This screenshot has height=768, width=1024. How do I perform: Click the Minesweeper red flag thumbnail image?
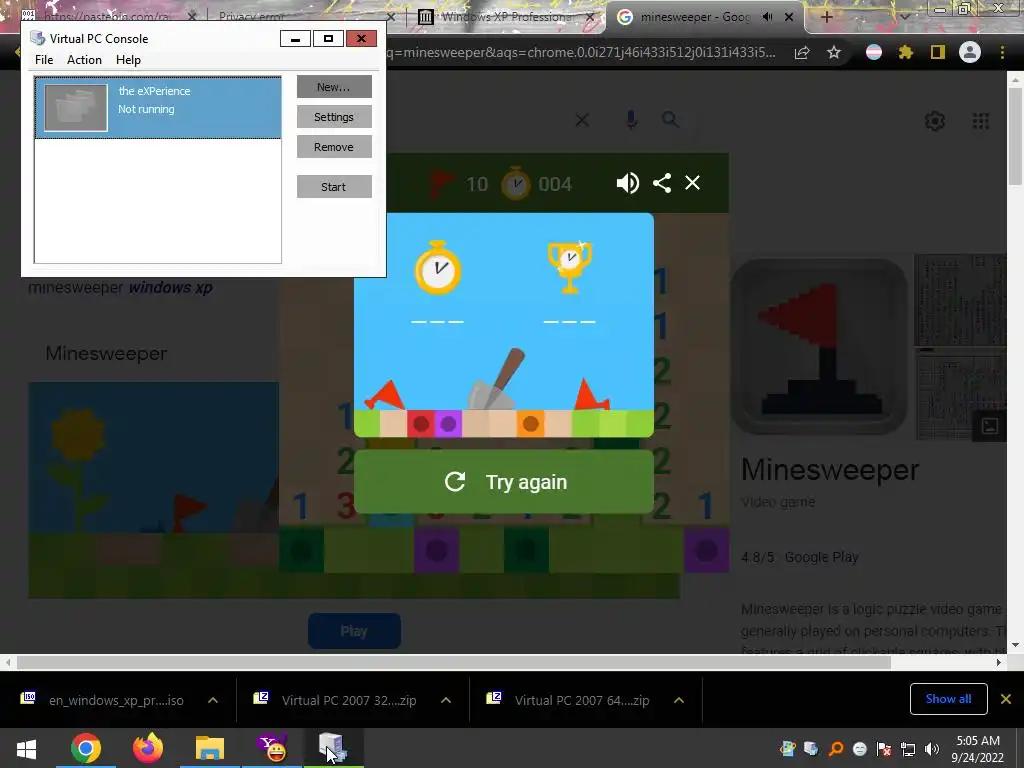click(x=819, y=347)
